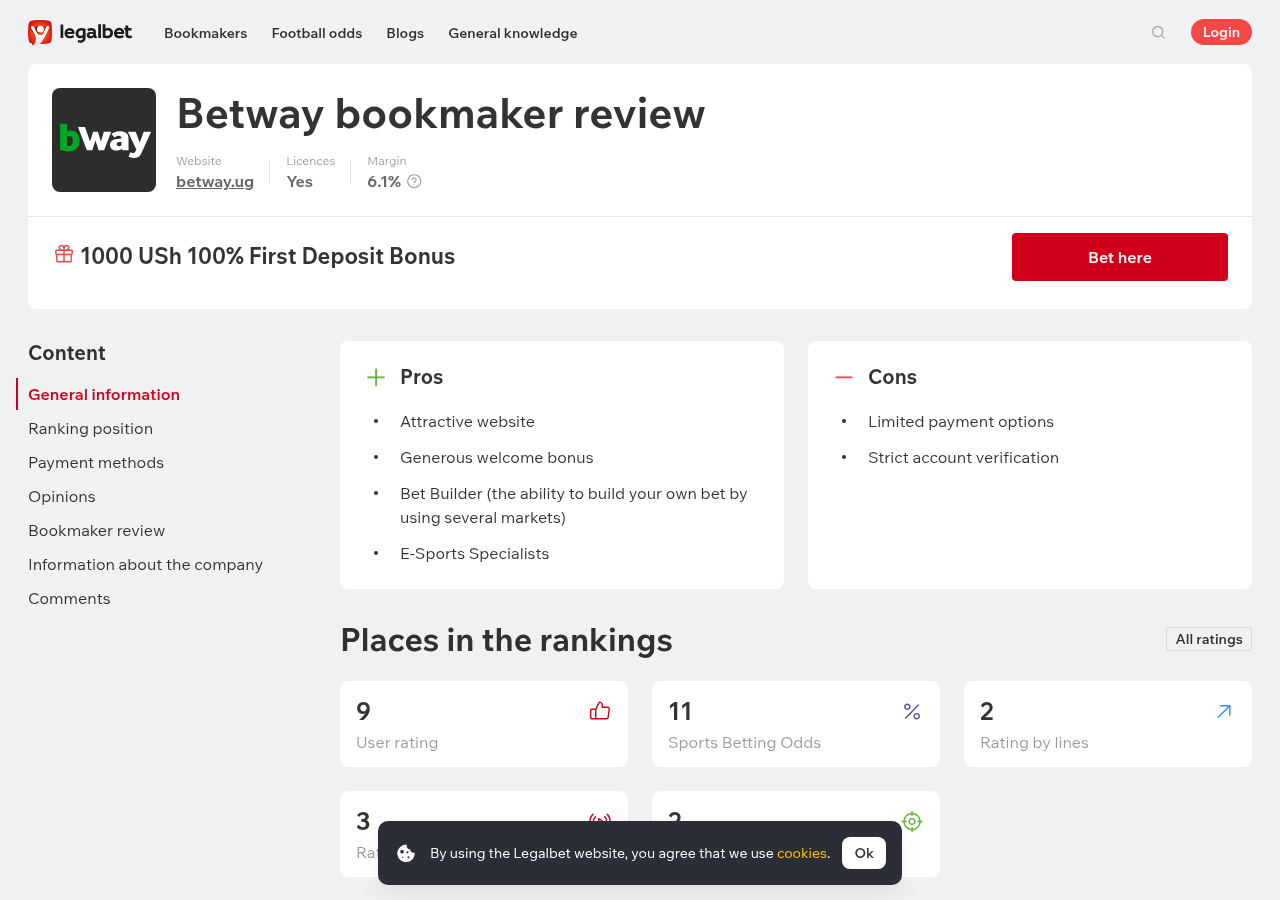Open the User rating card showing 9
The height and width of the screenshot is (900, 1280).
(x=484, y=724)
